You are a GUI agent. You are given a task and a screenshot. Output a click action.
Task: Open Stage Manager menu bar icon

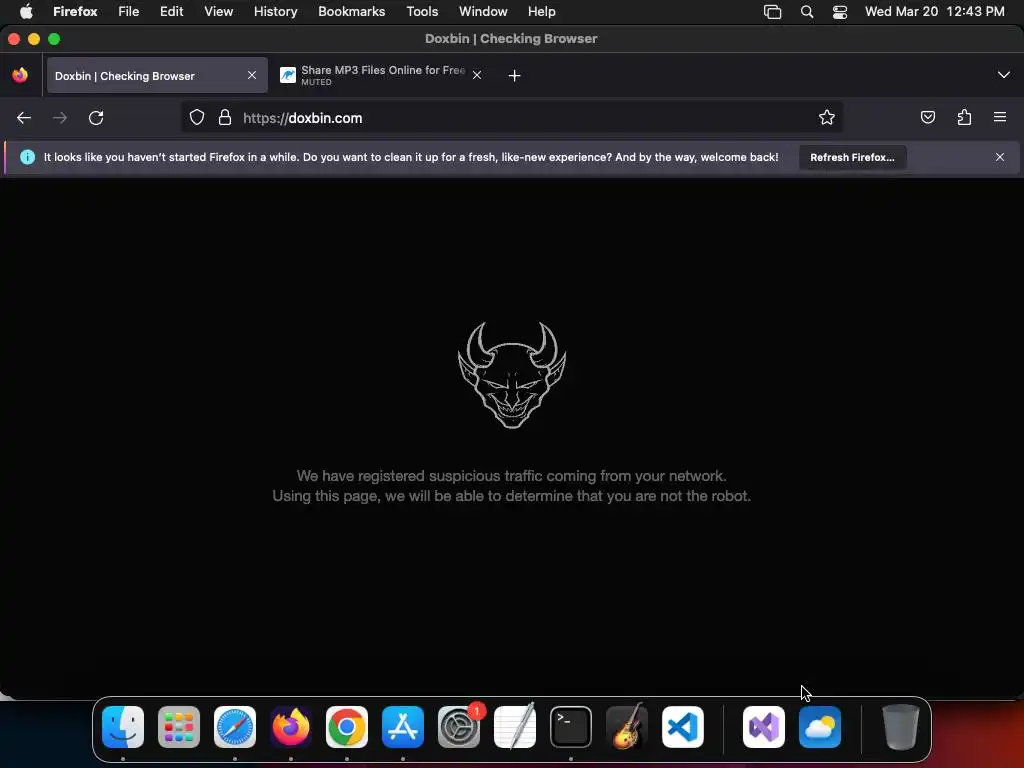pos(773,12)
